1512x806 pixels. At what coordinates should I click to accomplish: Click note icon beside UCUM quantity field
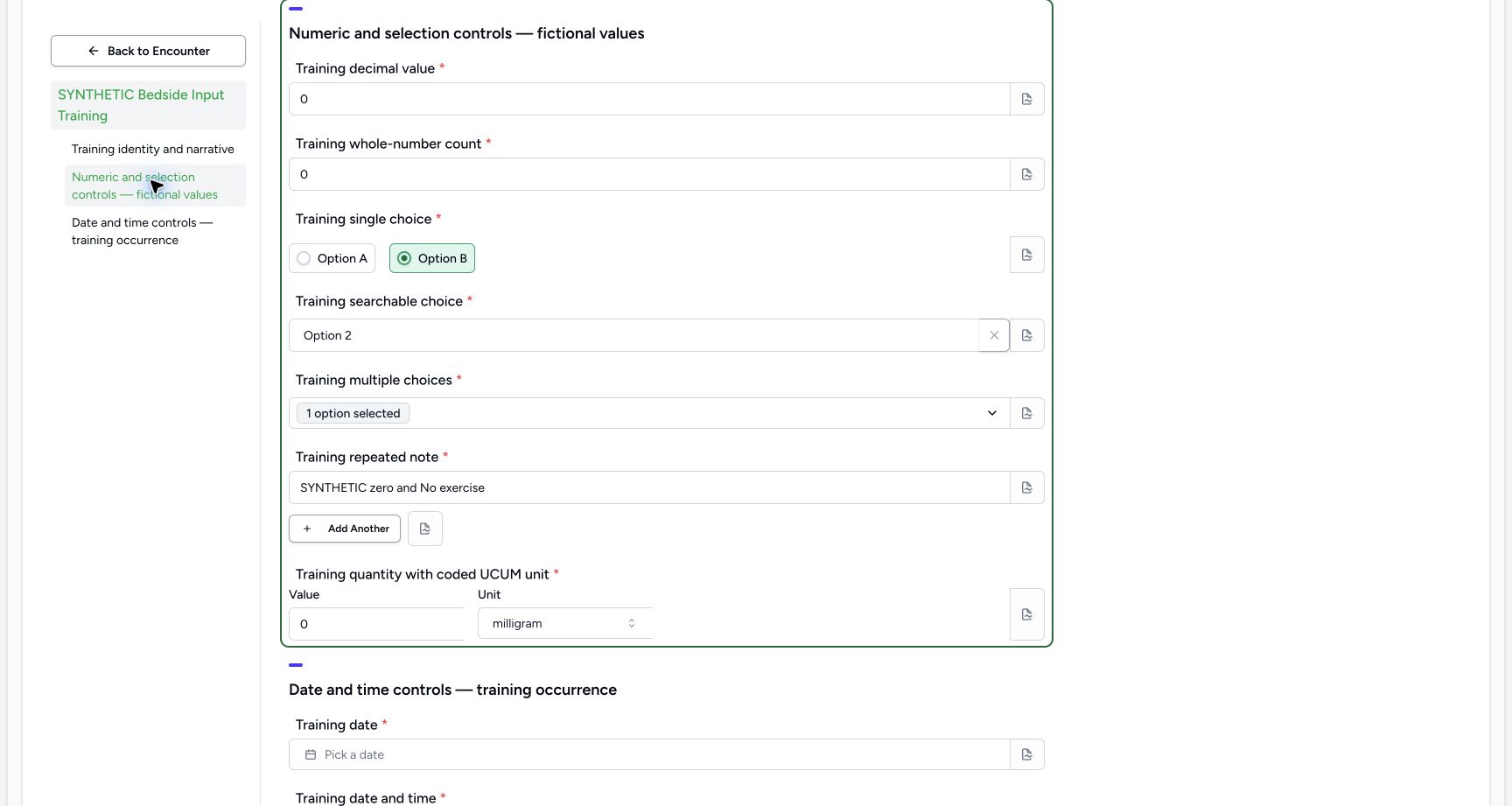(x=1027, y=614)
